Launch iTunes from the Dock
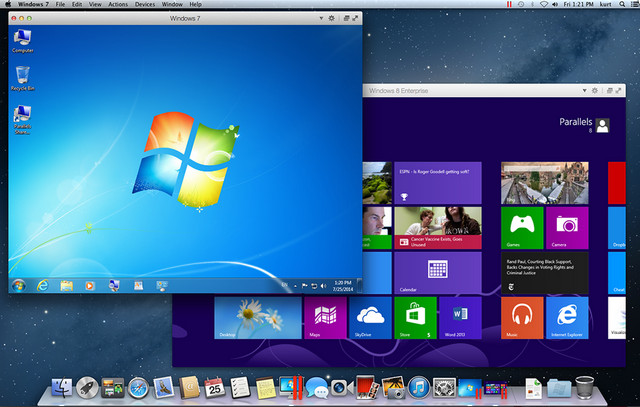This screenshot has height=407, width=640. (418, 387)
